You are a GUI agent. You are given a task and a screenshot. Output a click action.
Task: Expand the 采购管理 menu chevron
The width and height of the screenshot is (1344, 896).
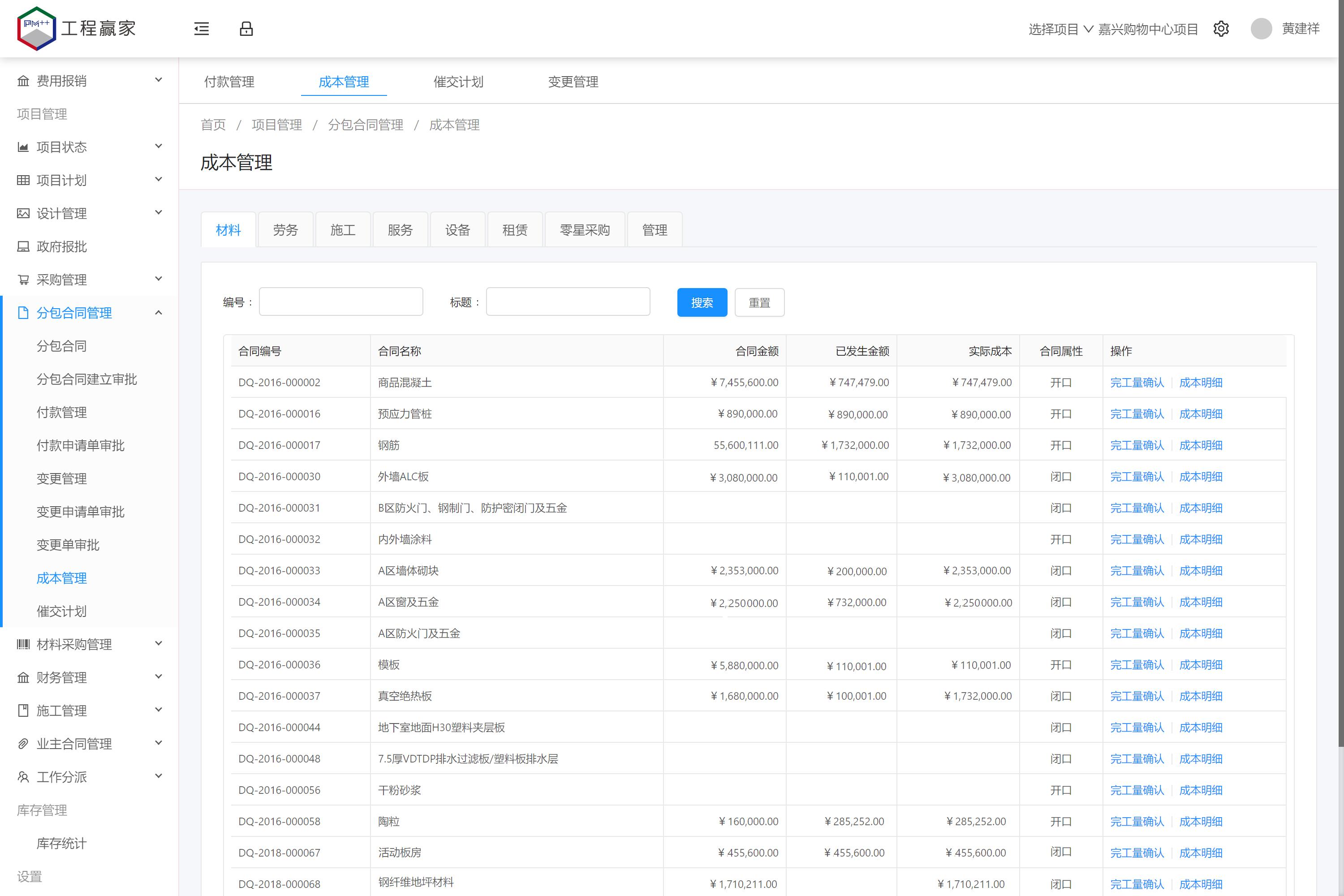[159, 279]
